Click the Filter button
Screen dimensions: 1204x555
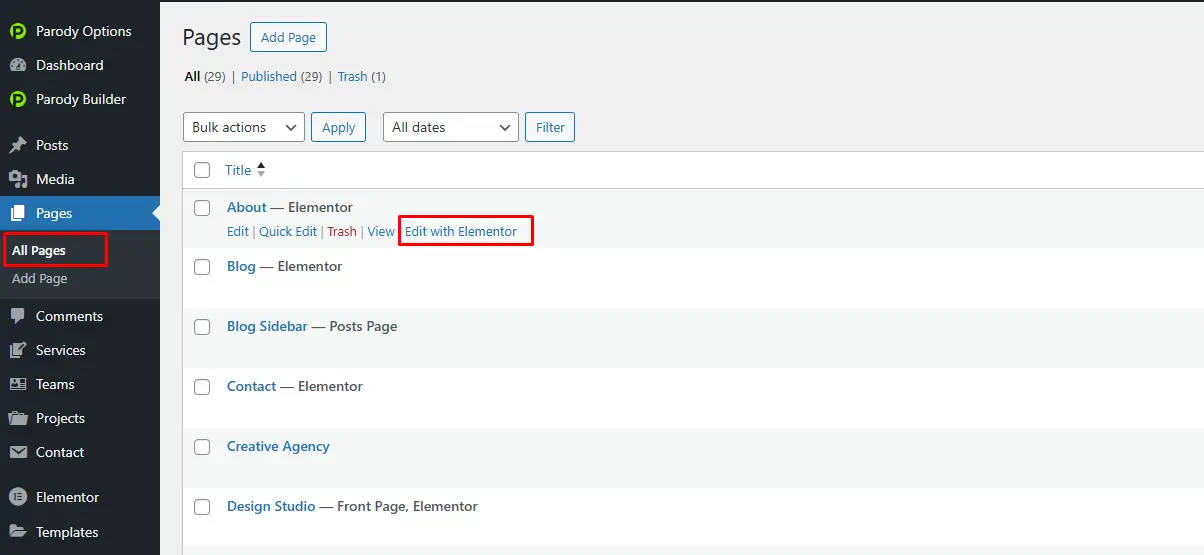[x=550, y=127]
